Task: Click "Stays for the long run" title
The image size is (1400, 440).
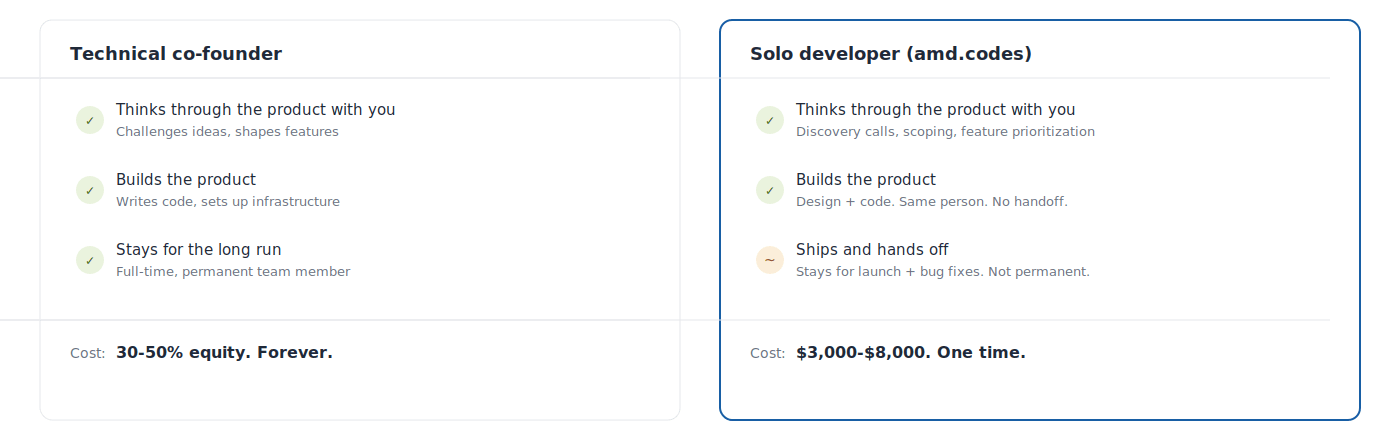Action: pos(199,250)
